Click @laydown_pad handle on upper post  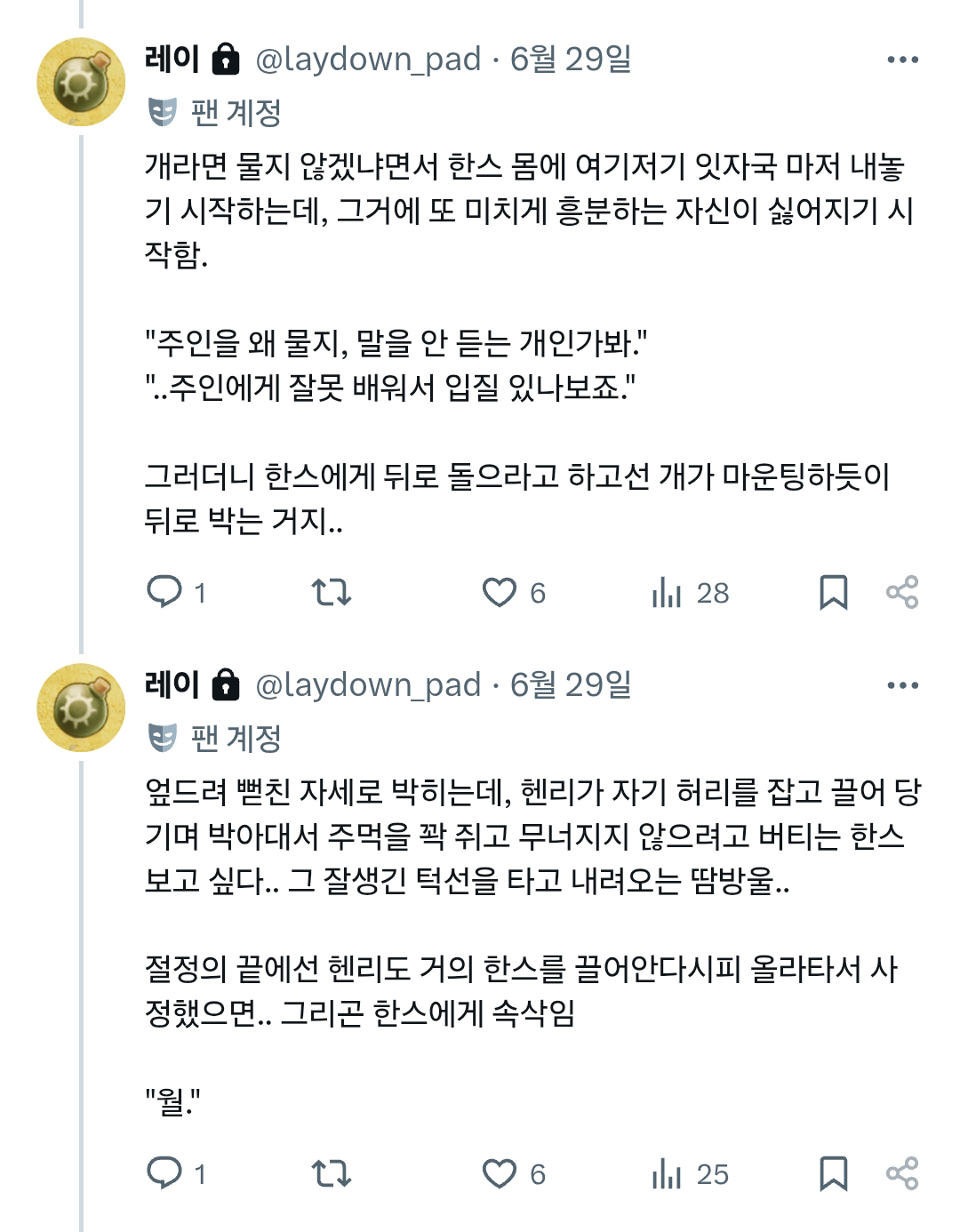click(368, 60)
